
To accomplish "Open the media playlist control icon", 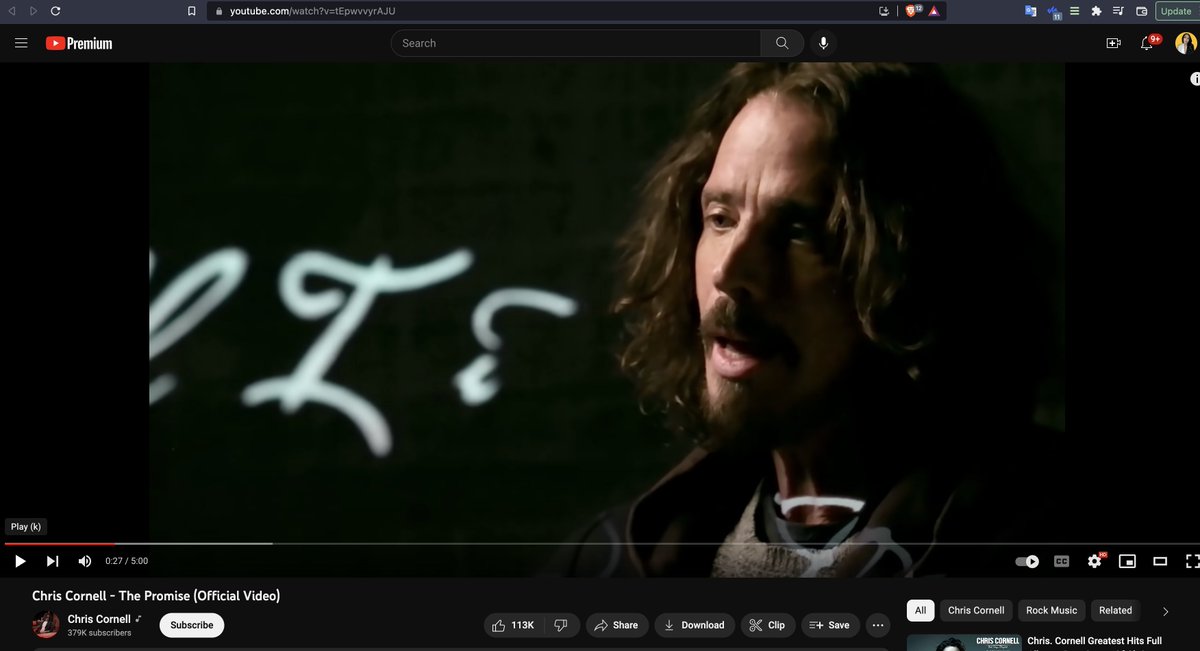I will [x=1118, y=11].
